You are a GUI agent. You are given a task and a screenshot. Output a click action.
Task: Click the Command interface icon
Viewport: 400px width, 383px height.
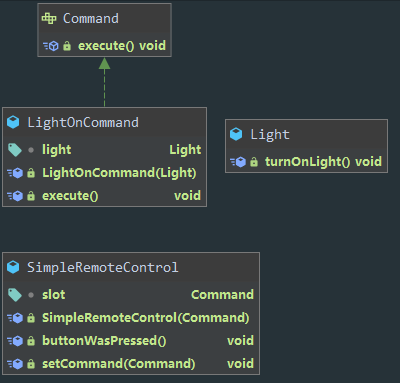click(49, 18)
